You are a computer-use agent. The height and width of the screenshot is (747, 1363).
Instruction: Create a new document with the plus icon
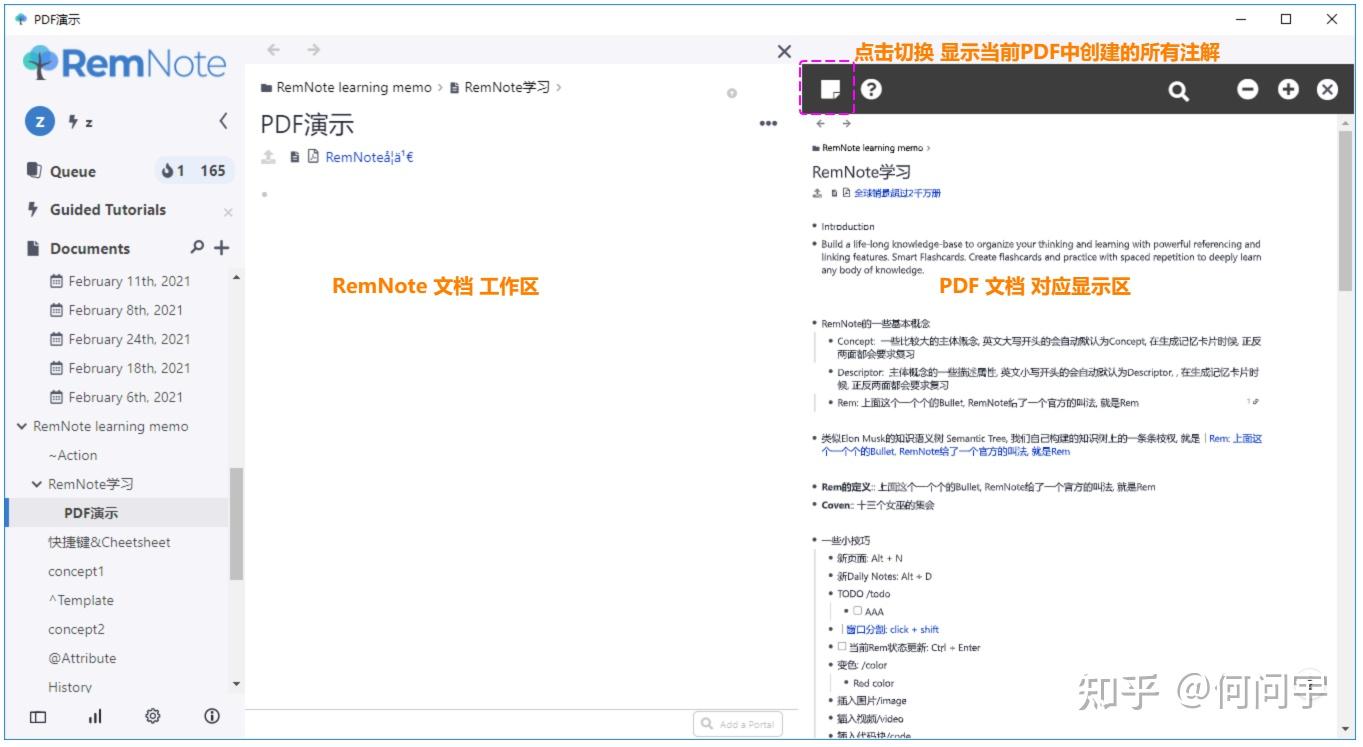click(x=220, y=247)
